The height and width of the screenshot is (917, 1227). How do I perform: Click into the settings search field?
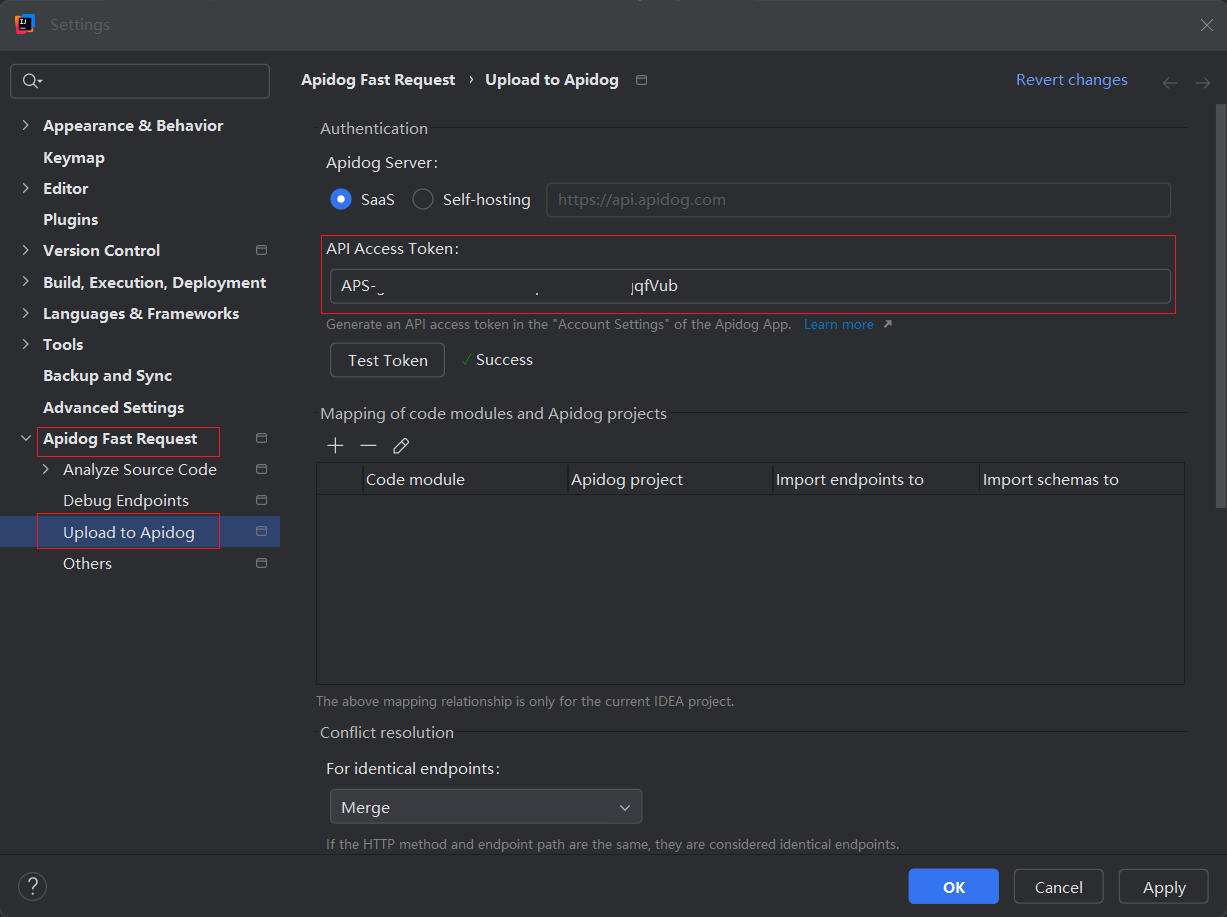coord(140,81)
